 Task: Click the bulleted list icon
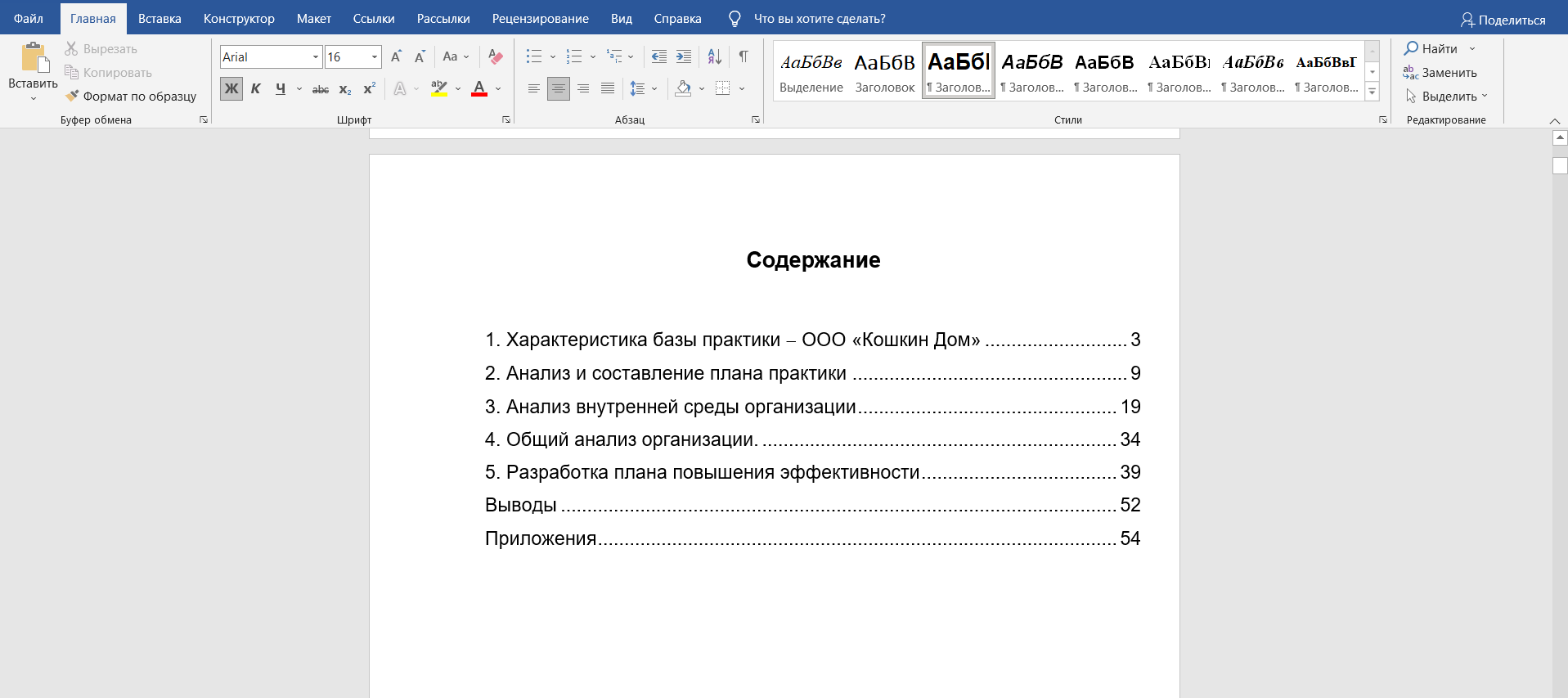(x=534, y=56)
